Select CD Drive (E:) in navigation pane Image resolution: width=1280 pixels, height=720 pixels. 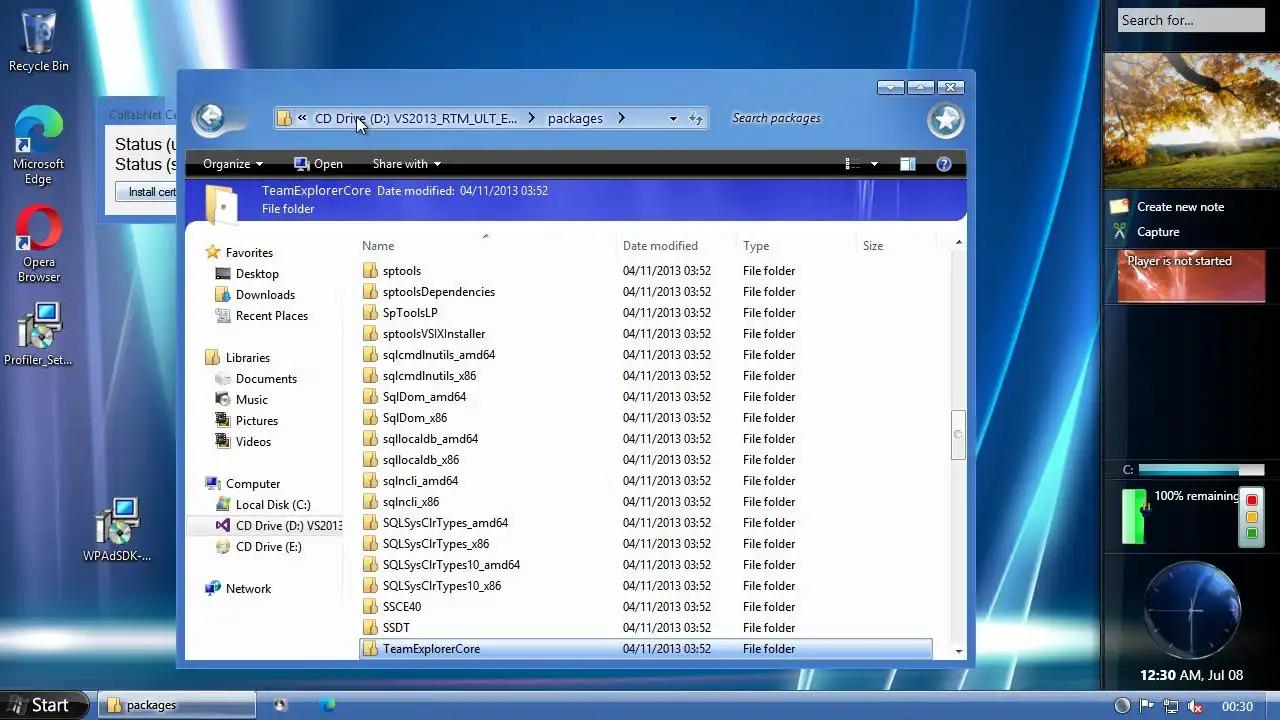[x=268, y=547]
